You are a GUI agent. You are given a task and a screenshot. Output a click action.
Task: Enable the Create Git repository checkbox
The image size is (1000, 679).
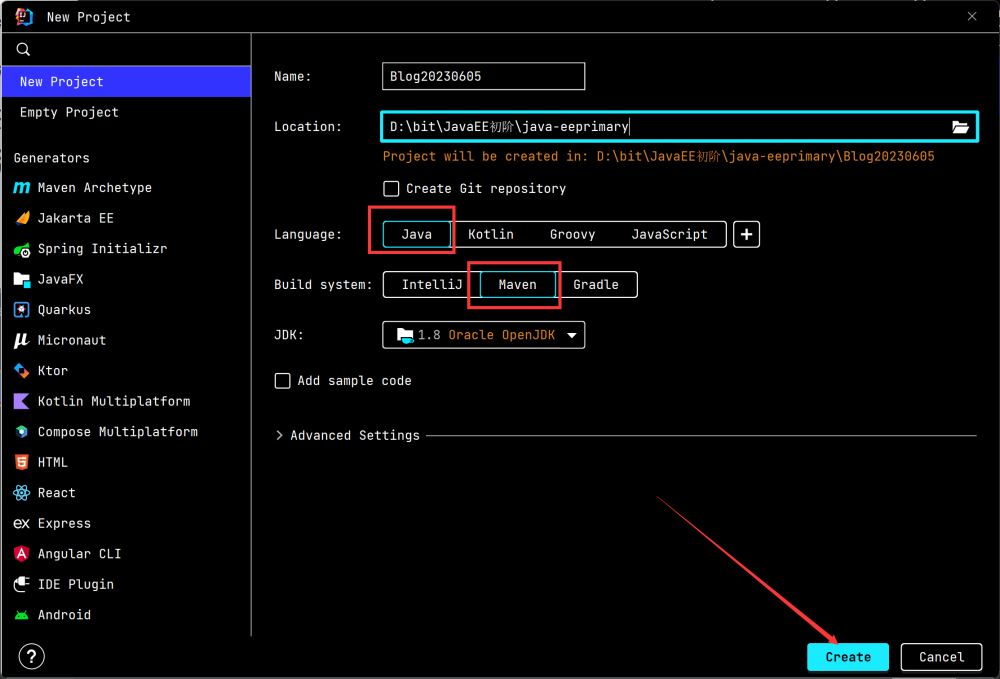point(392,188)
